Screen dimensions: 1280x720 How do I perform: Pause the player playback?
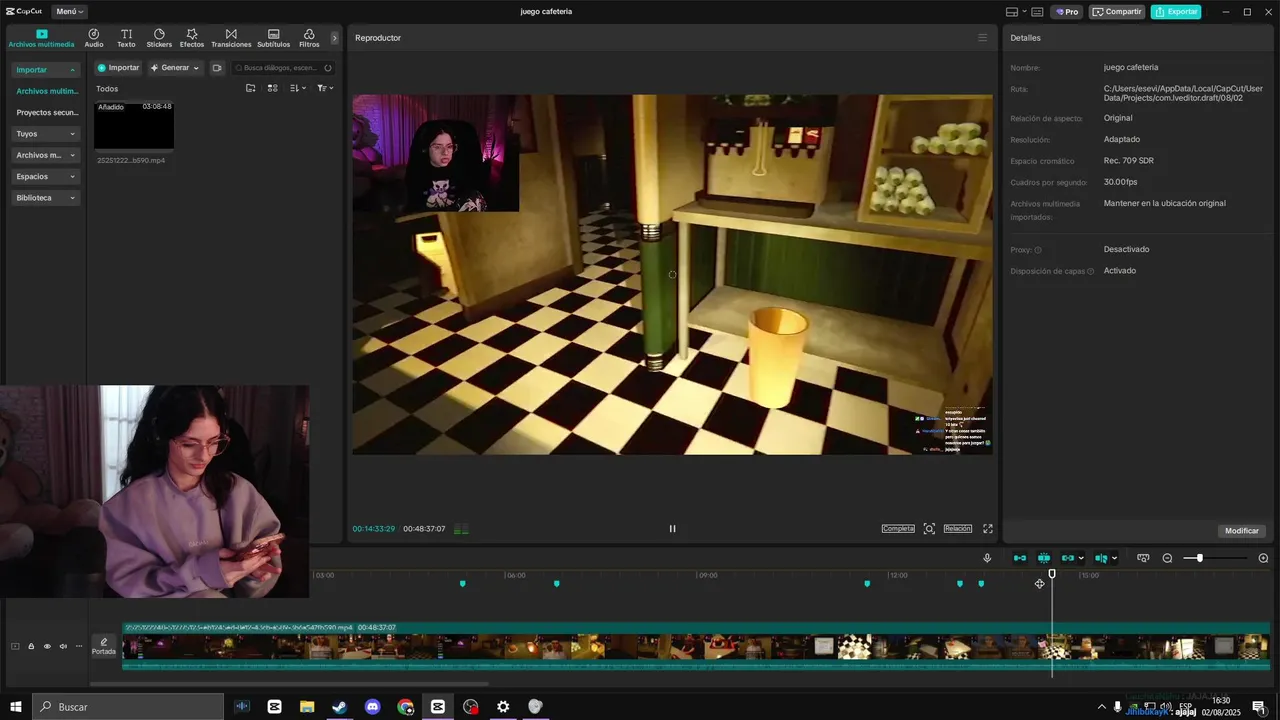[x=672, y=529]
